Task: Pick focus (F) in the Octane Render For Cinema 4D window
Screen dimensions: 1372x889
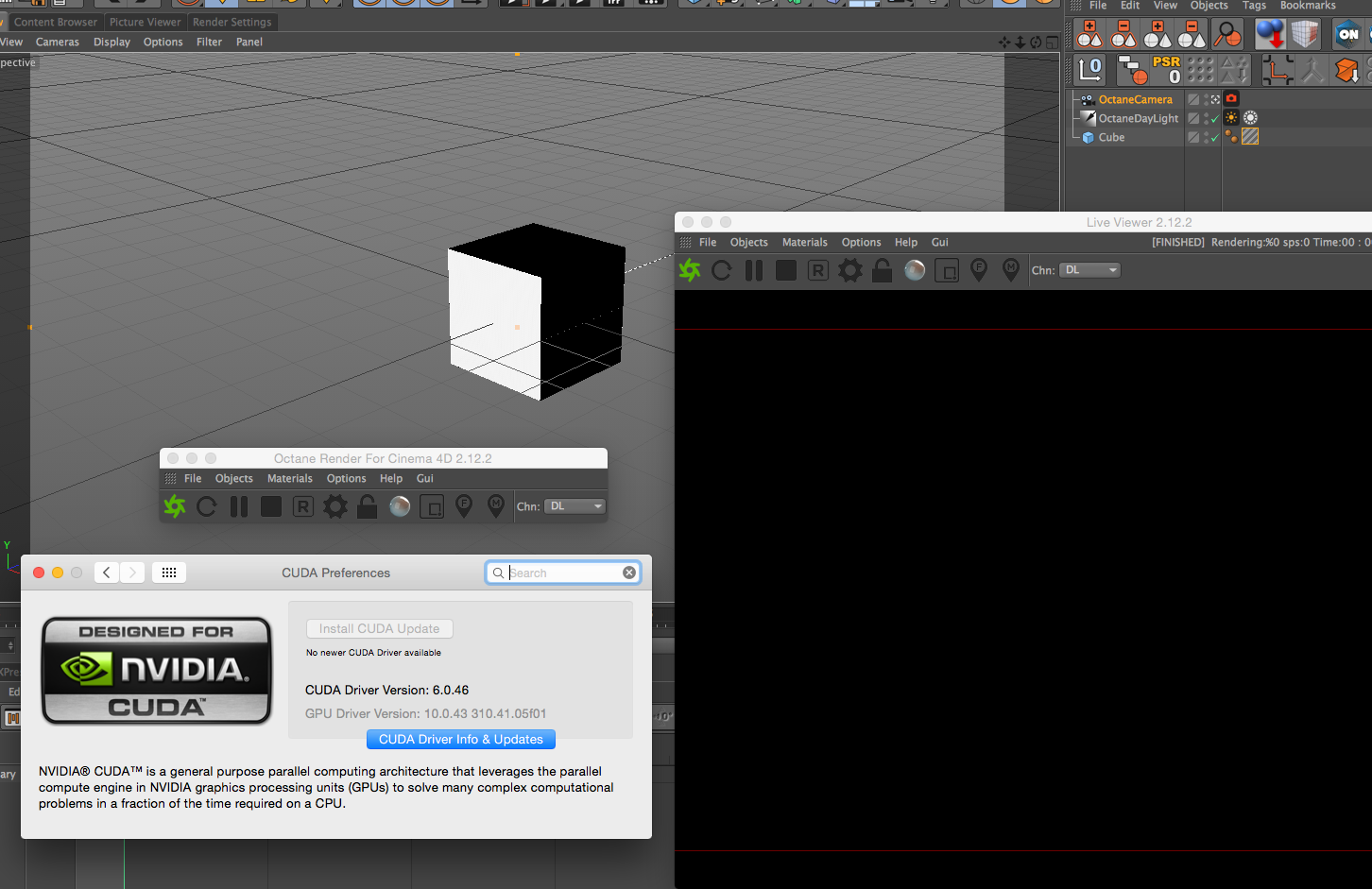Action: [464, 506]
